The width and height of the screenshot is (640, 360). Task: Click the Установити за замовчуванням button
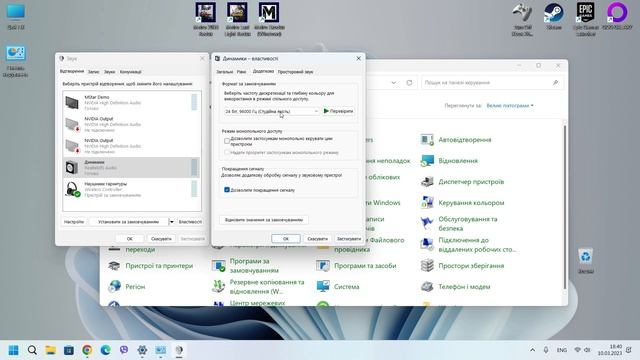(128, 222)
